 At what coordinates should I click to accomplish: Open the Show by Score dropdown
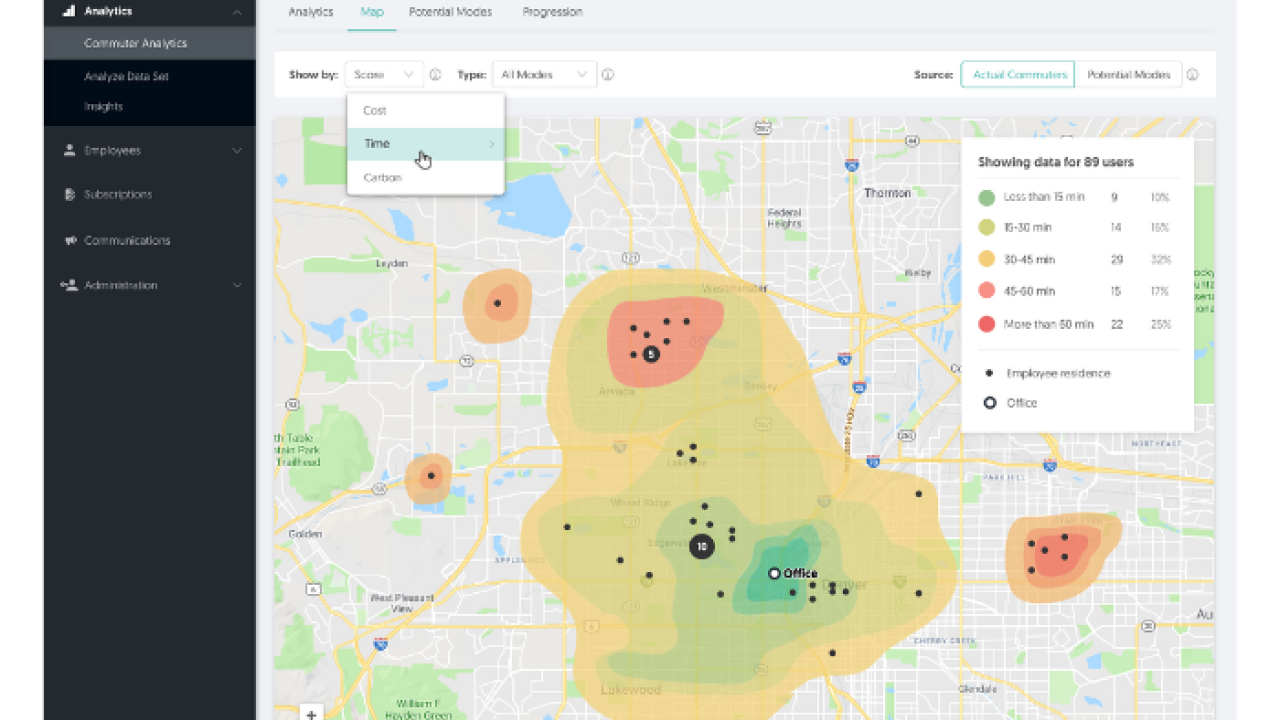[x=384, y=74]
